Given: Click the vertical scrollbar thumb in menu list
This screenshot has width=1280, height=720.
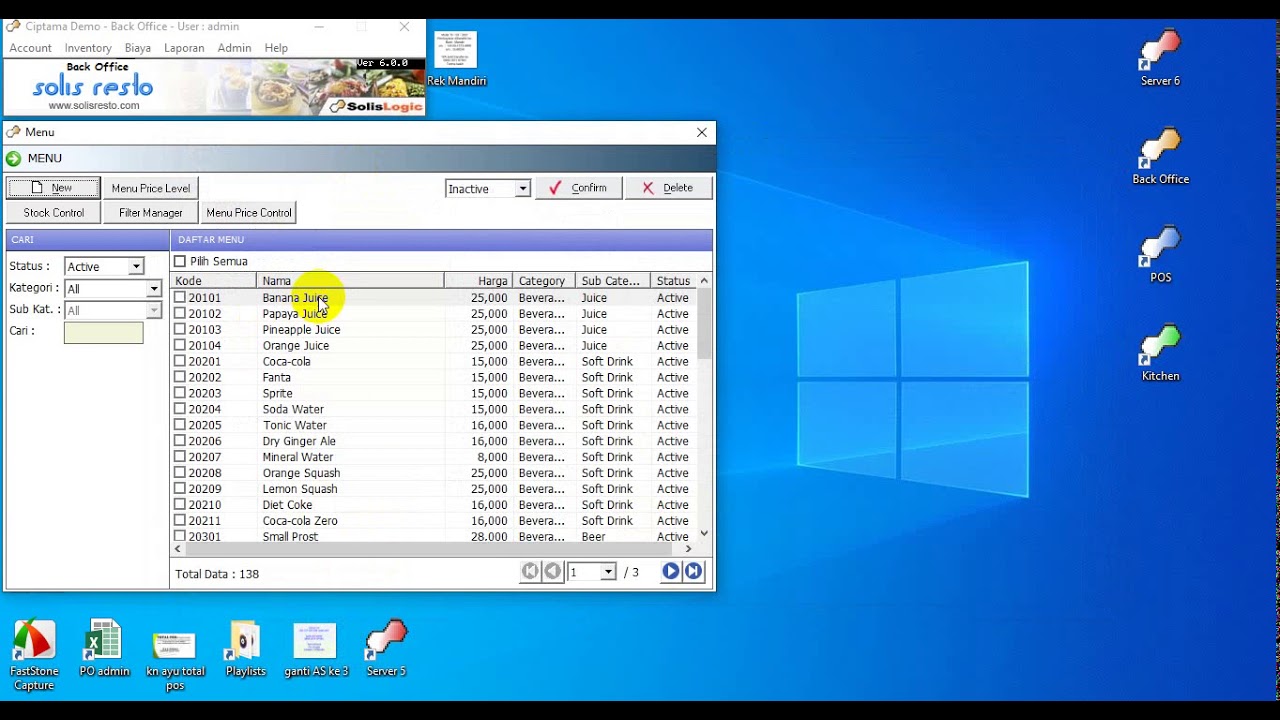Looking at the screenshot, I should [x=704, y=323].
